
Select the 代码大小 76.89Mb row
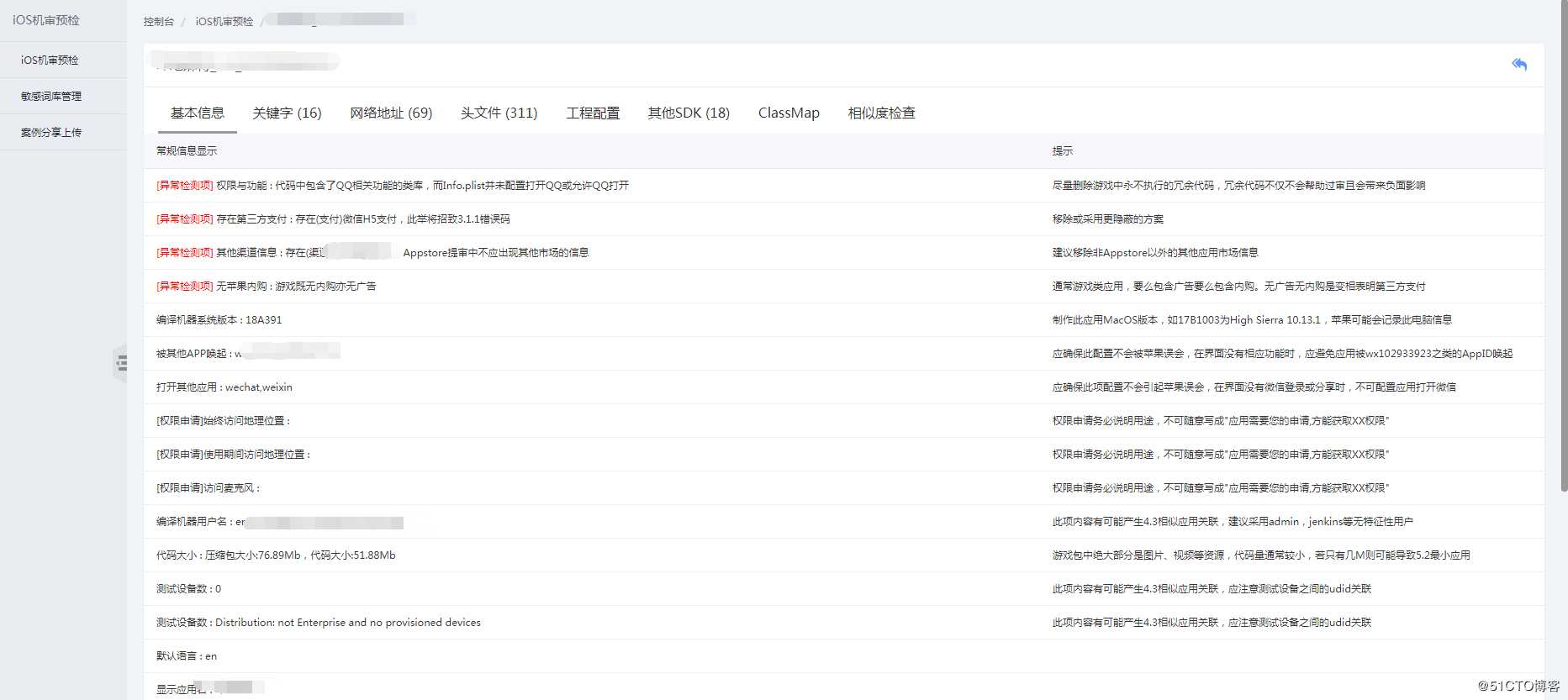tap(843, 555)
